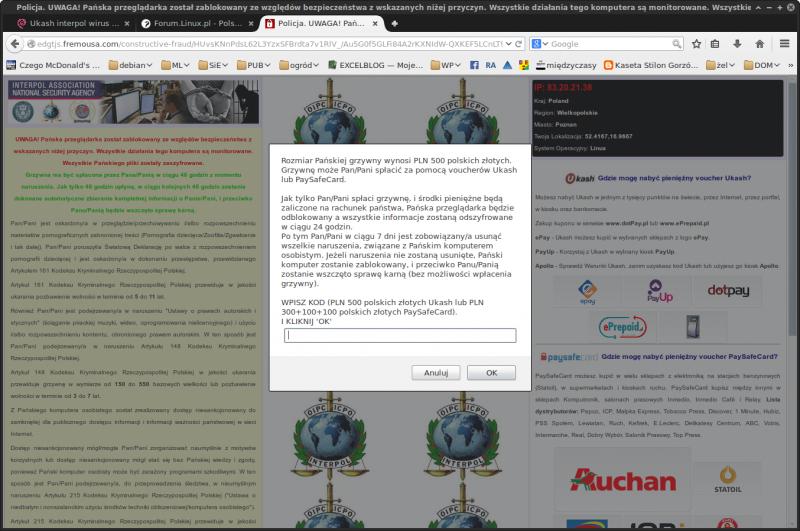Click the bookmark star icon
Viewport: 800px width, 531px height.
(694, 44)
